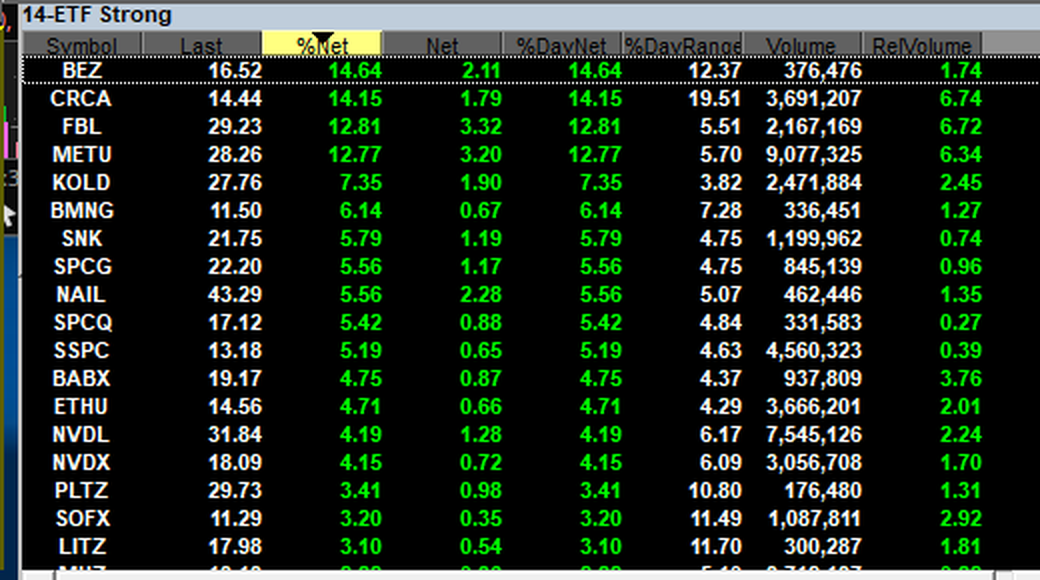Screen dimensions: 1040x580
Task: Select the NVDL symbol
Action: (81, 434)
